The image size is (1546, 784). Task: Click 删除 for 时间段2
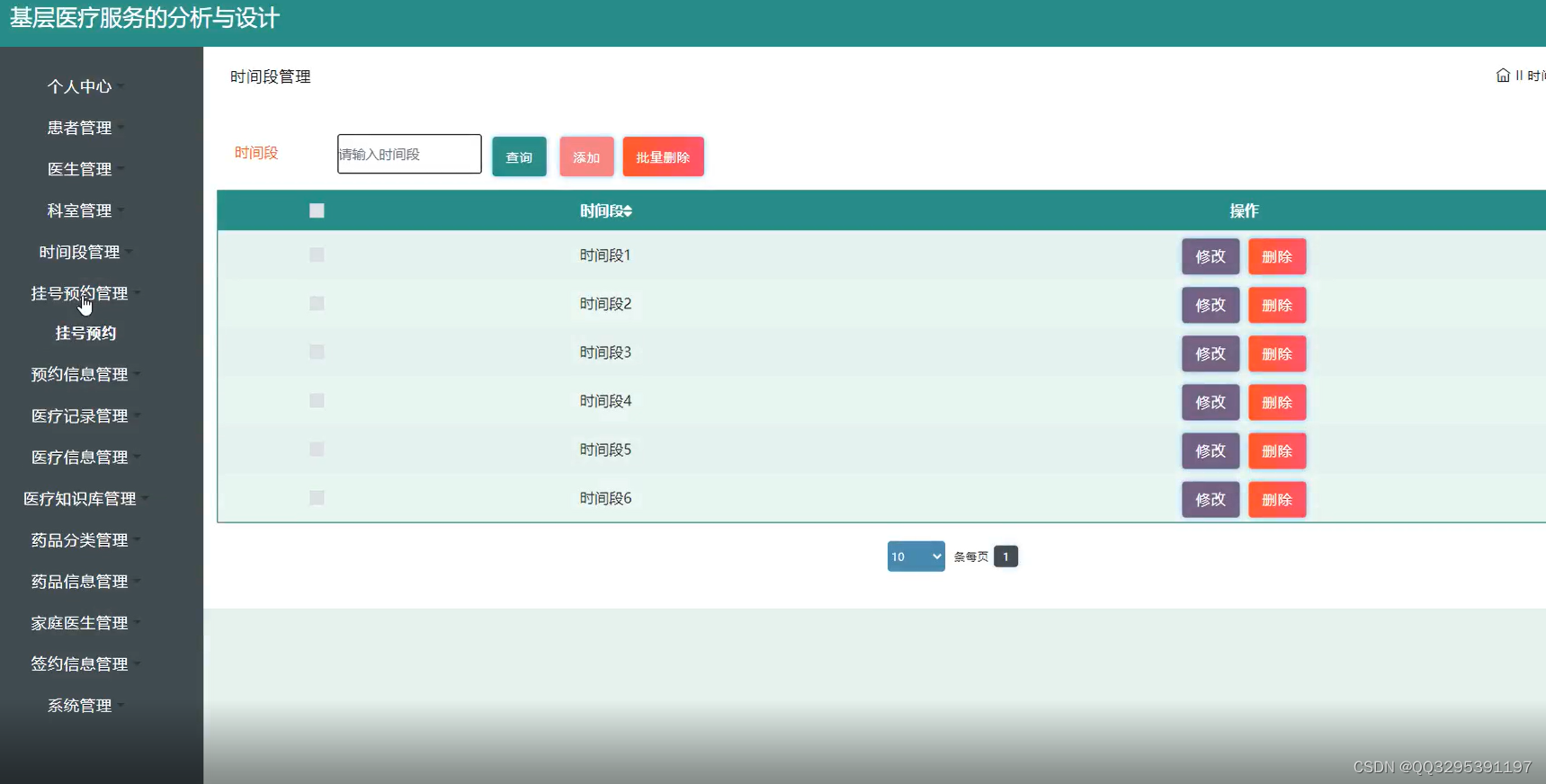1277,305
